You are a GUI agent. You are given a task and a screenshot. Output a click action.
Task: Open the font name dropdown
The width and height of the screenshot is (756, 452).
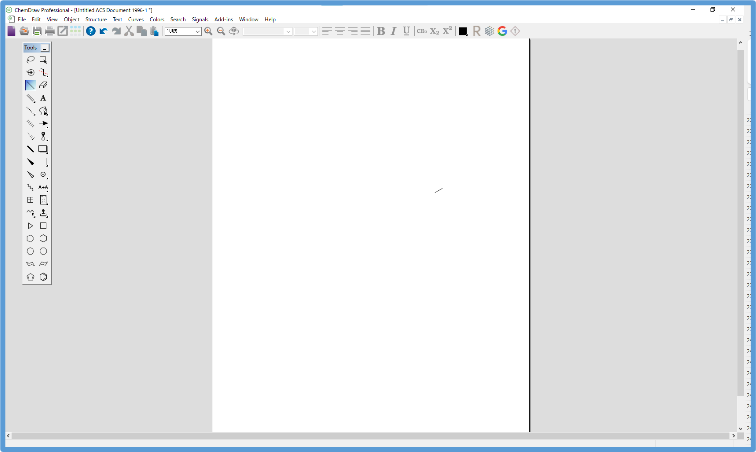(x=288, y=31)
